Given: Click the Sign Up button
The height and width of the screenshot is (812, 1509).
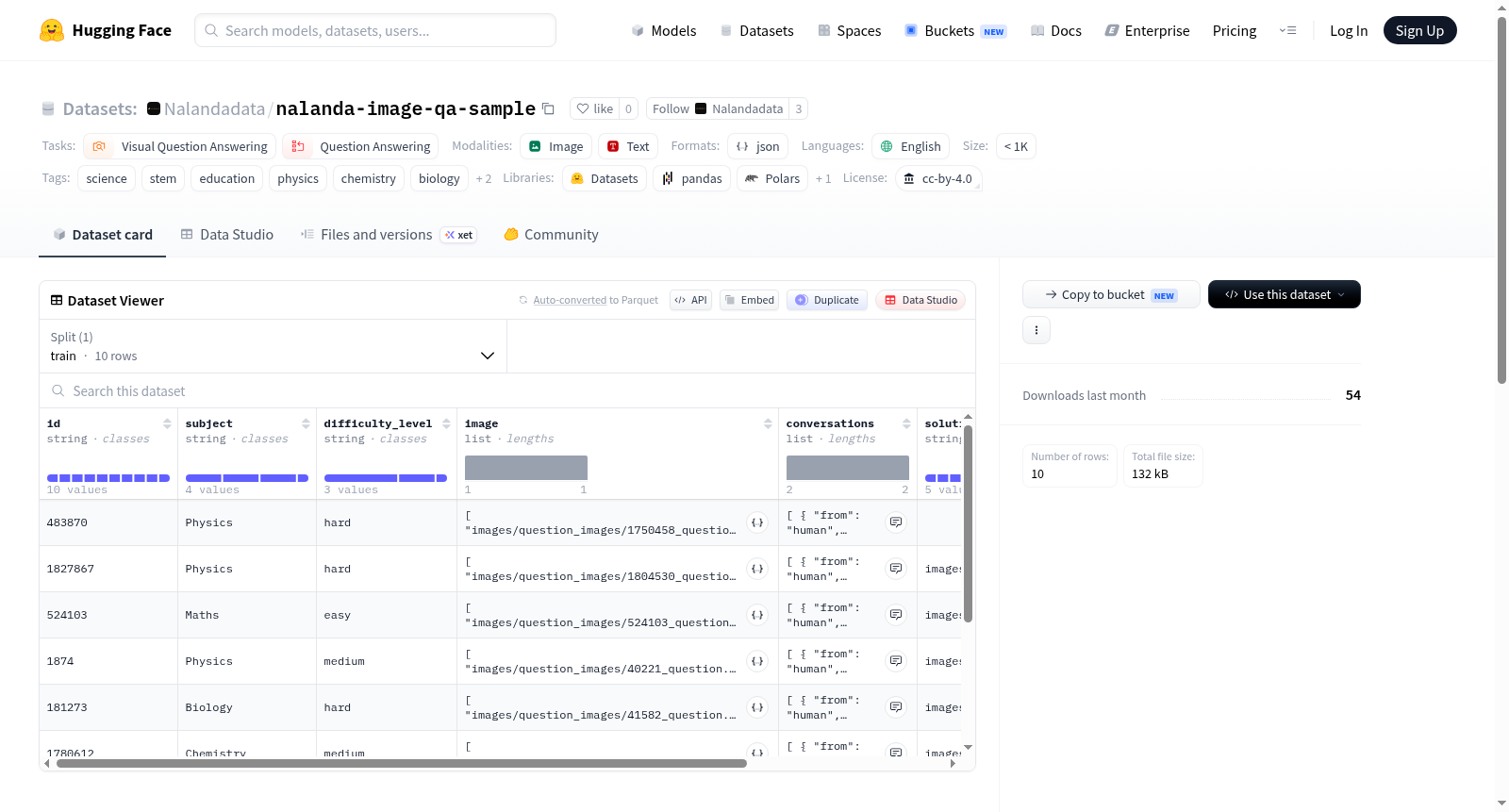Looking at the screenshot, I should (1419, 30).
